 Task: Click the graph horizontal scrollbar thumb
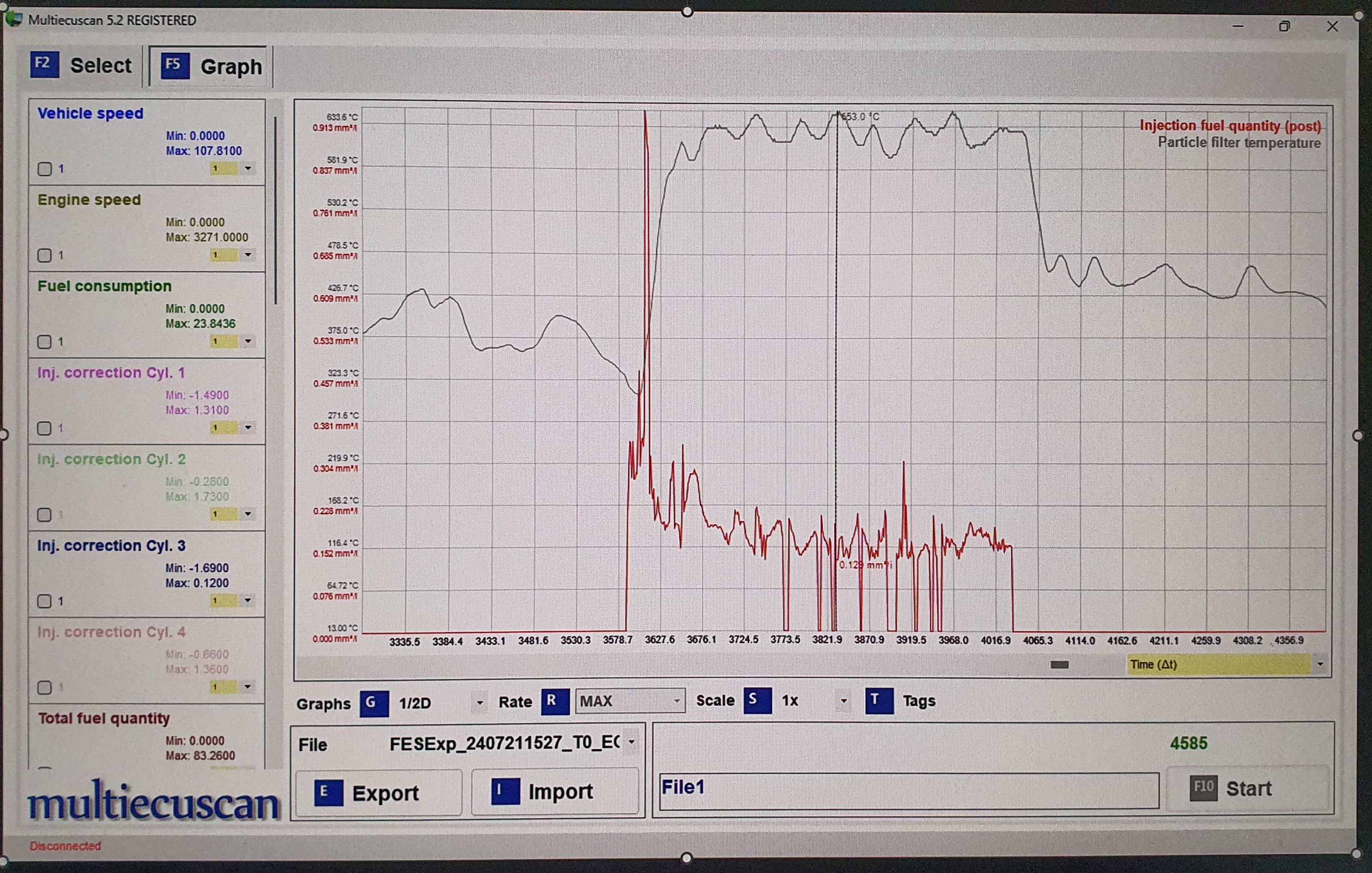click(1059, 665)
